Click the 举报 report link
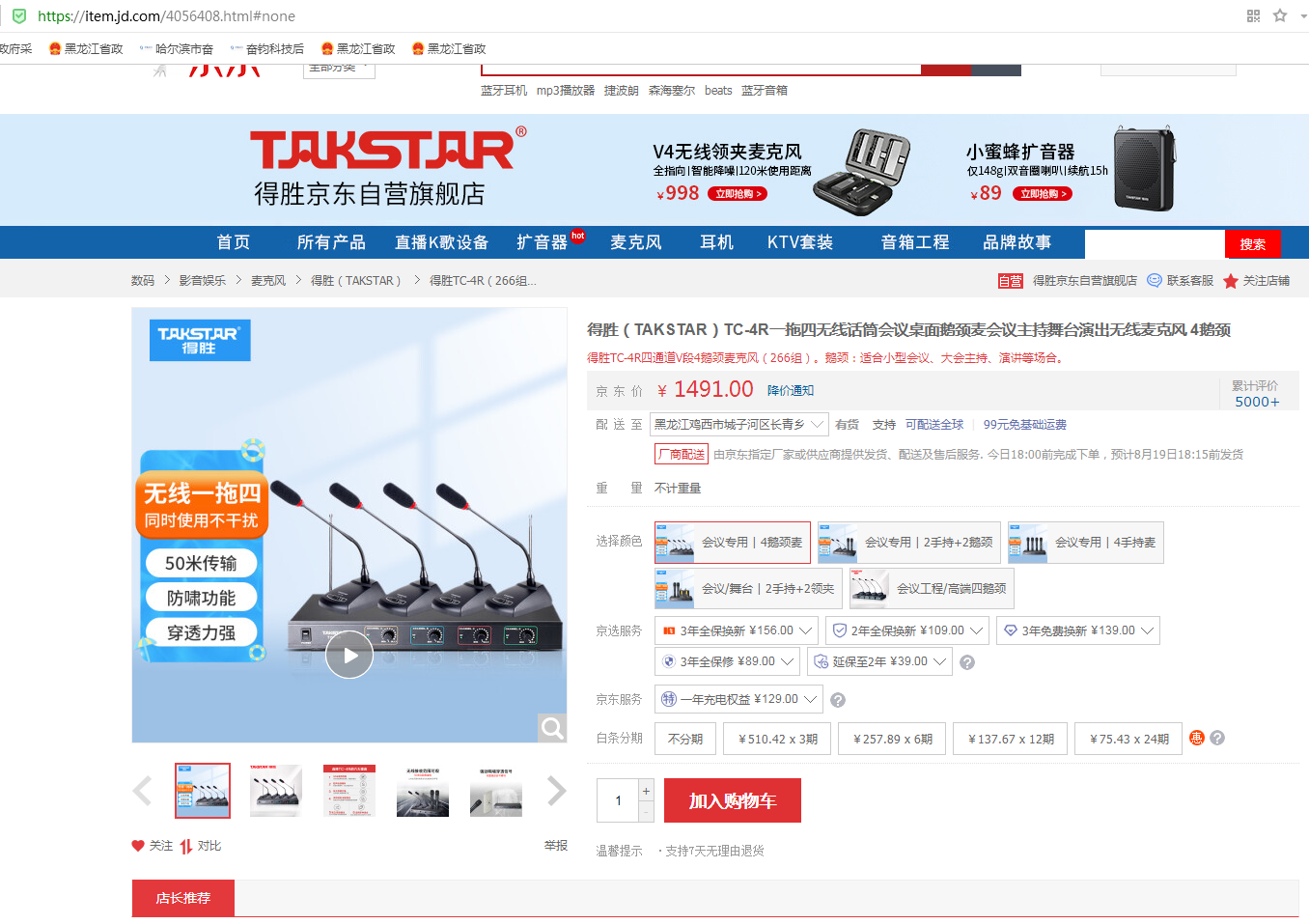The image size is (1309, 924). click(x=556, y=846)
